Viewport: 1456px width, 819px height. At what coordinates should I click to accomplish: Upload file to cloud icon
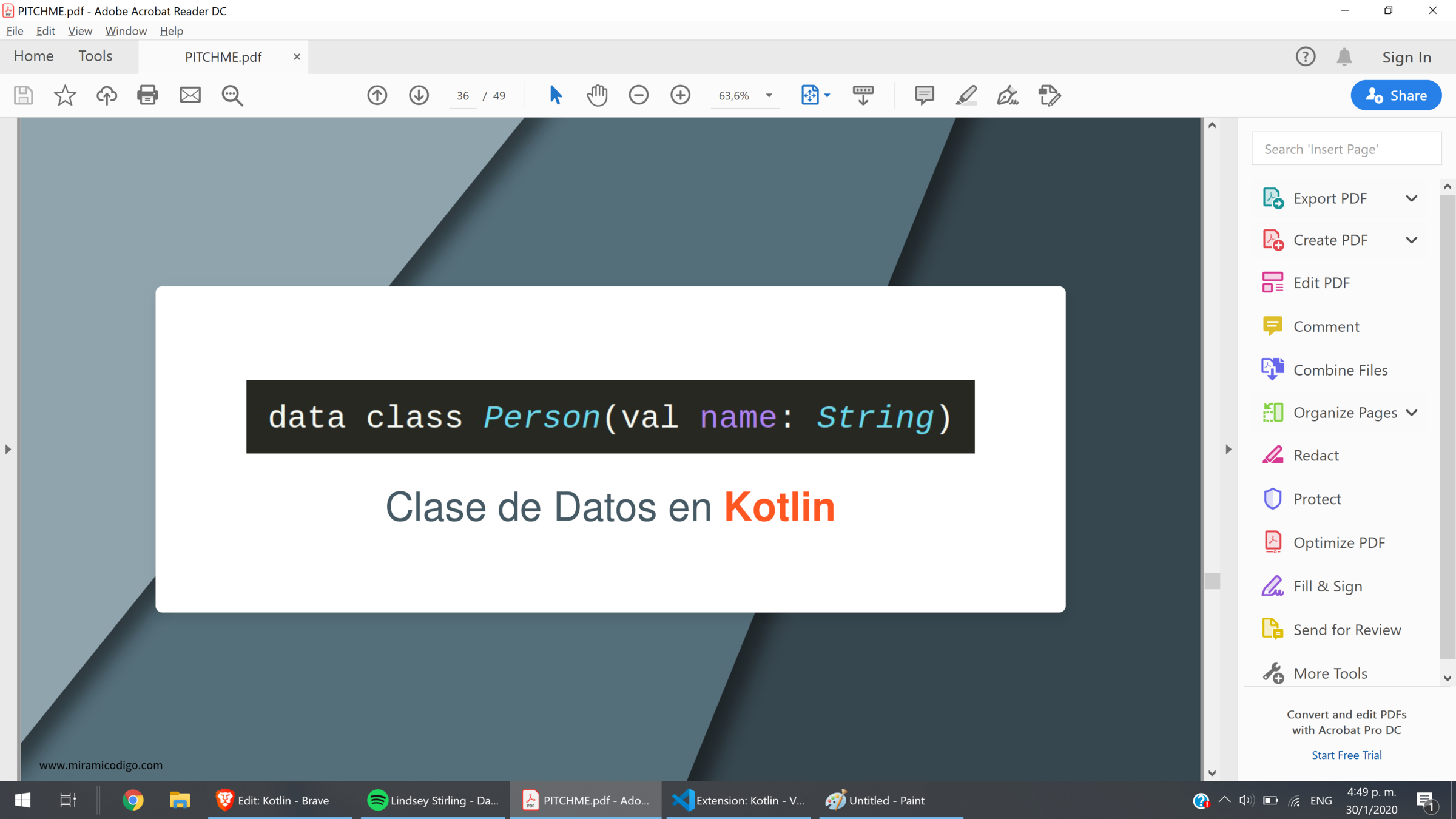pos(107,95)
